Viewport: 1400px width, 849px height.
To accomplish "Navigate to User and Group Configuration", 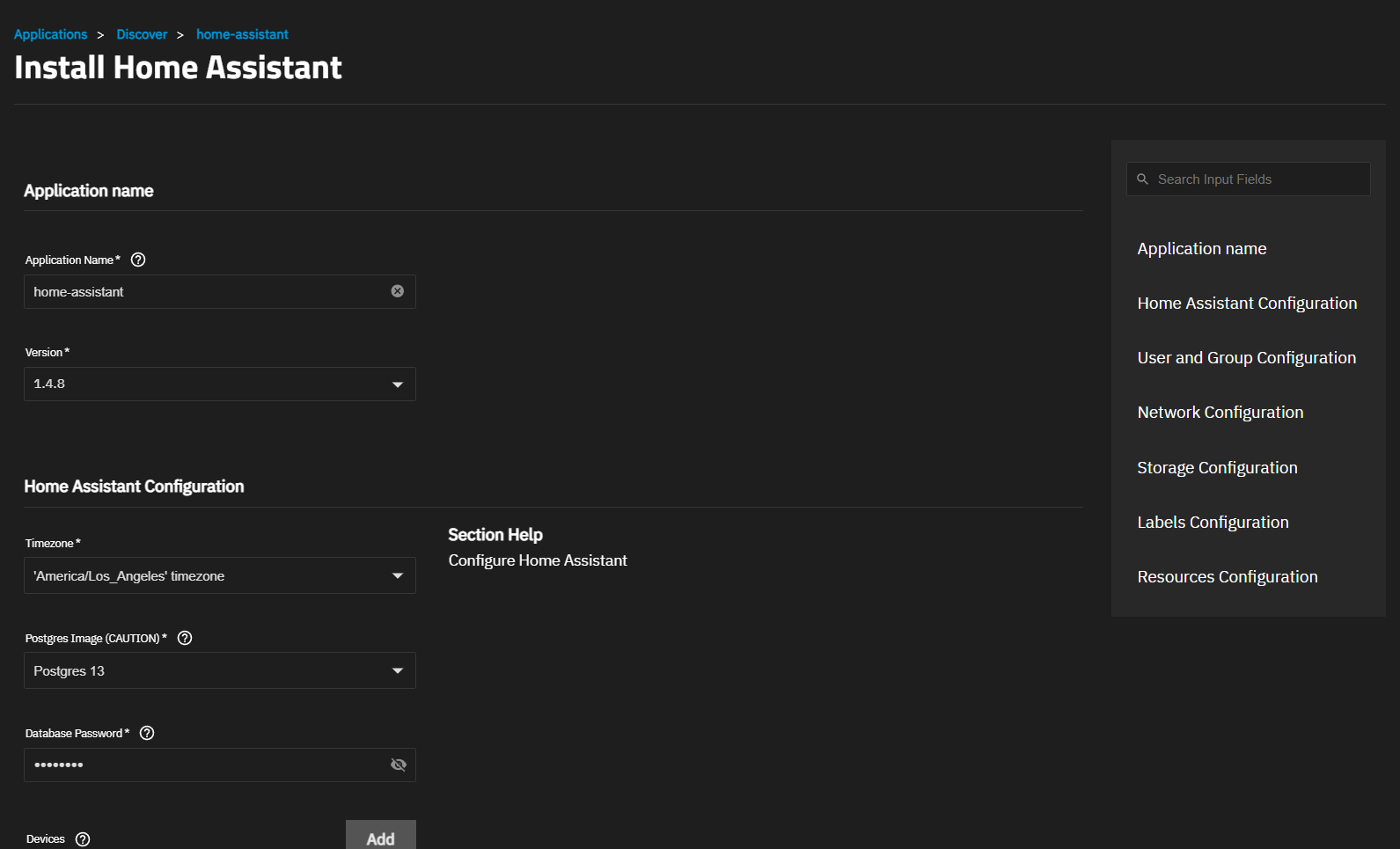I will [1246, 358].
